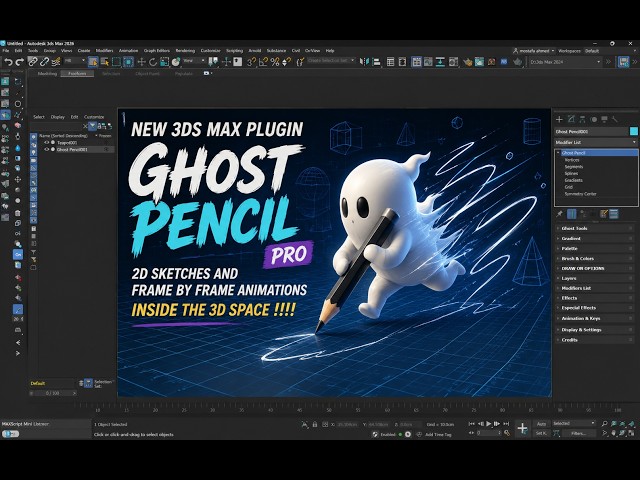Toggle the Angle Snap button
This screenshot has height=480, width=640.
263,62
